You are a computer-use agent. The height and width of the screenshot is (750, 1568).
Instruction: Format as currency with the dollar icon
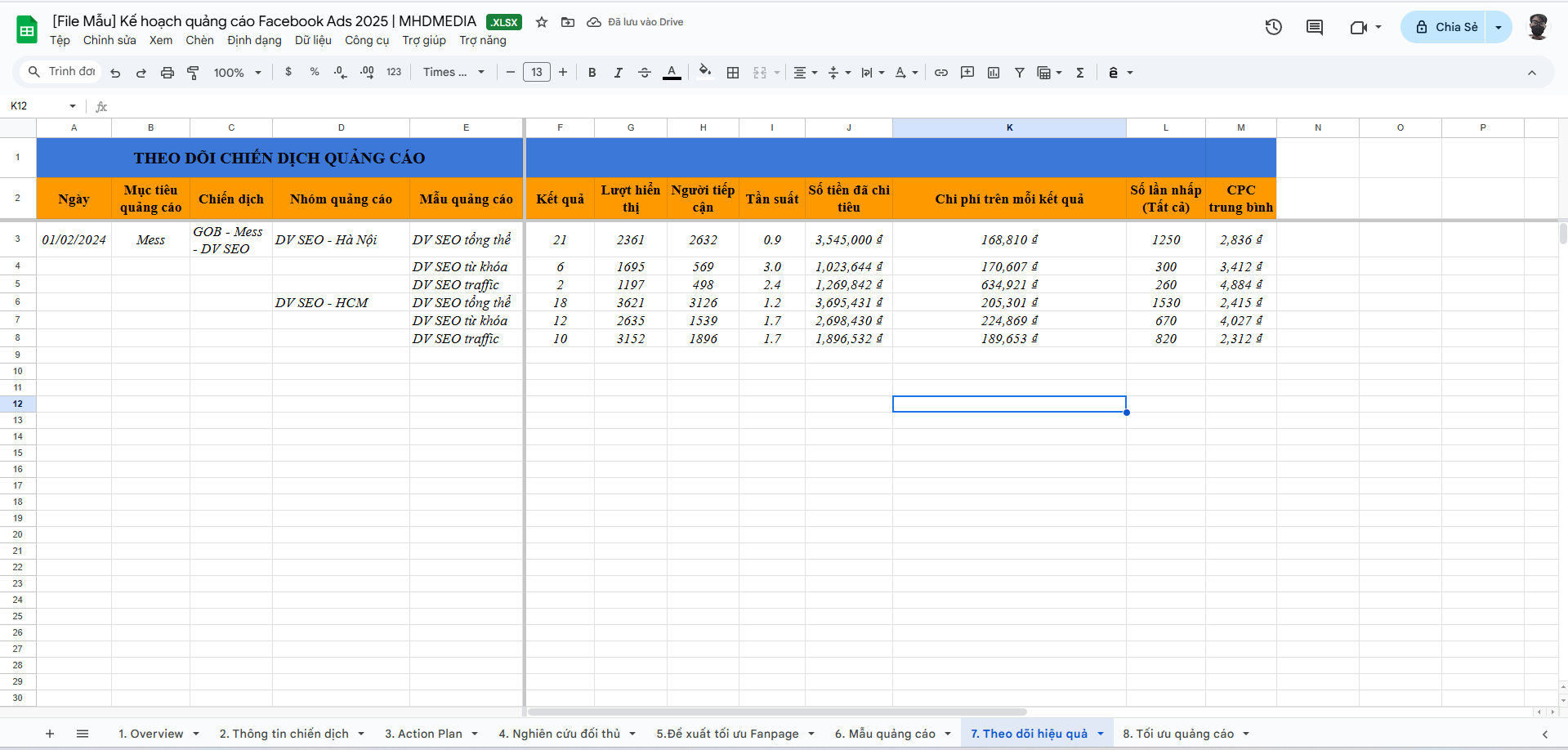(x=288, y=72)
